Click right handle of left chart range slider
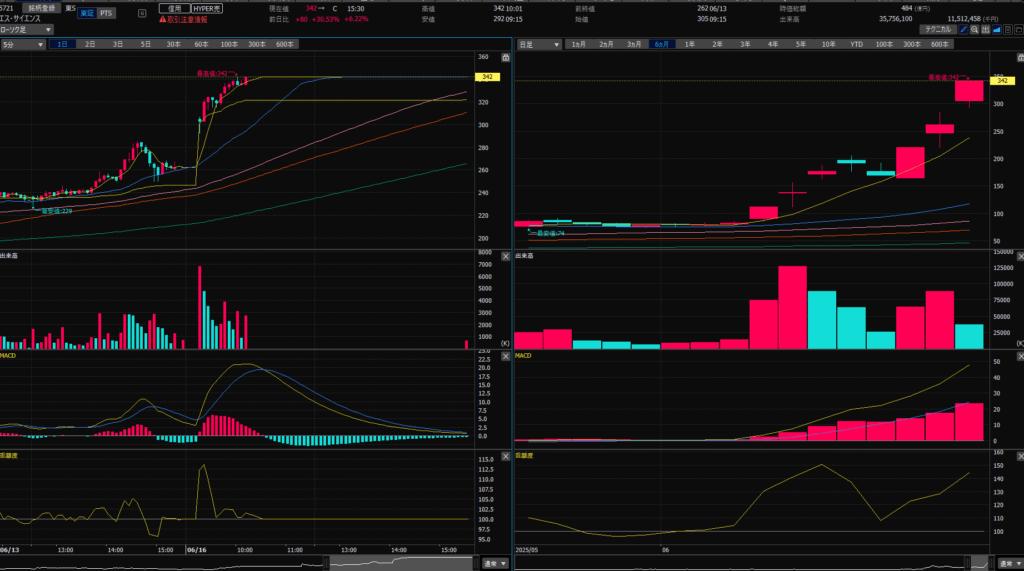This screenshot has height=571, width=1024. pyautogui.click(x=475, y=563)
